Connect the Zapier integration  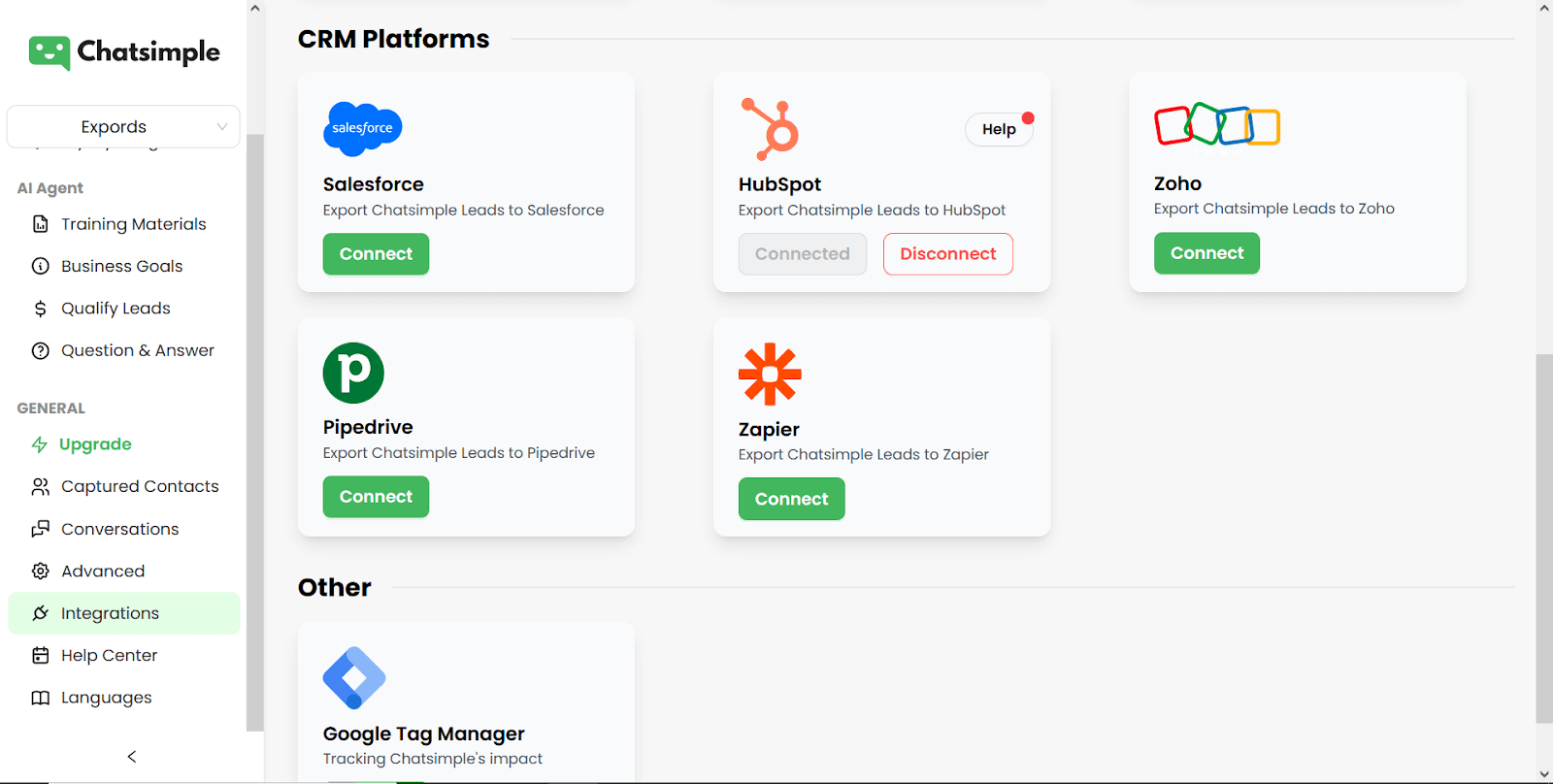tap(791, 499)
